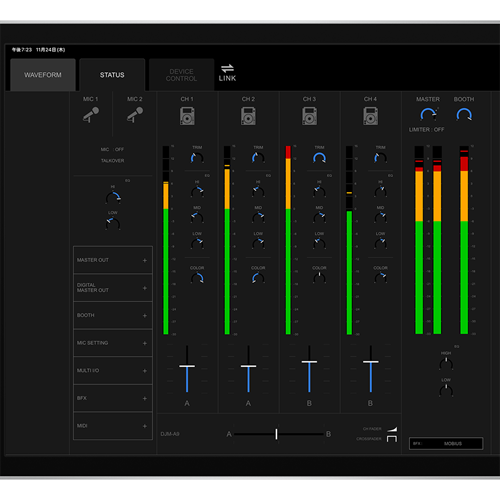500x500 pixels.
Task: Click the MIC 2 microphone icon
Action: [135, 115]
